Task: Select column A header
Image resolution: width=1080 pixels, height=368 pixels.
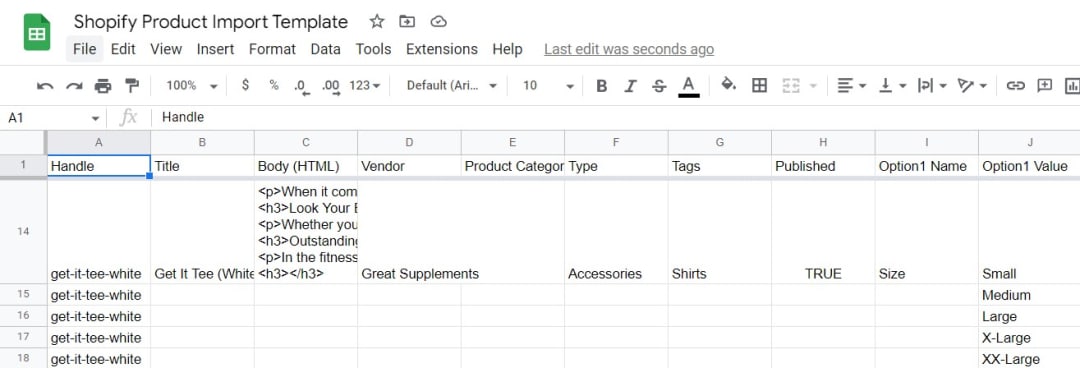Action: (x=98, y=142)
